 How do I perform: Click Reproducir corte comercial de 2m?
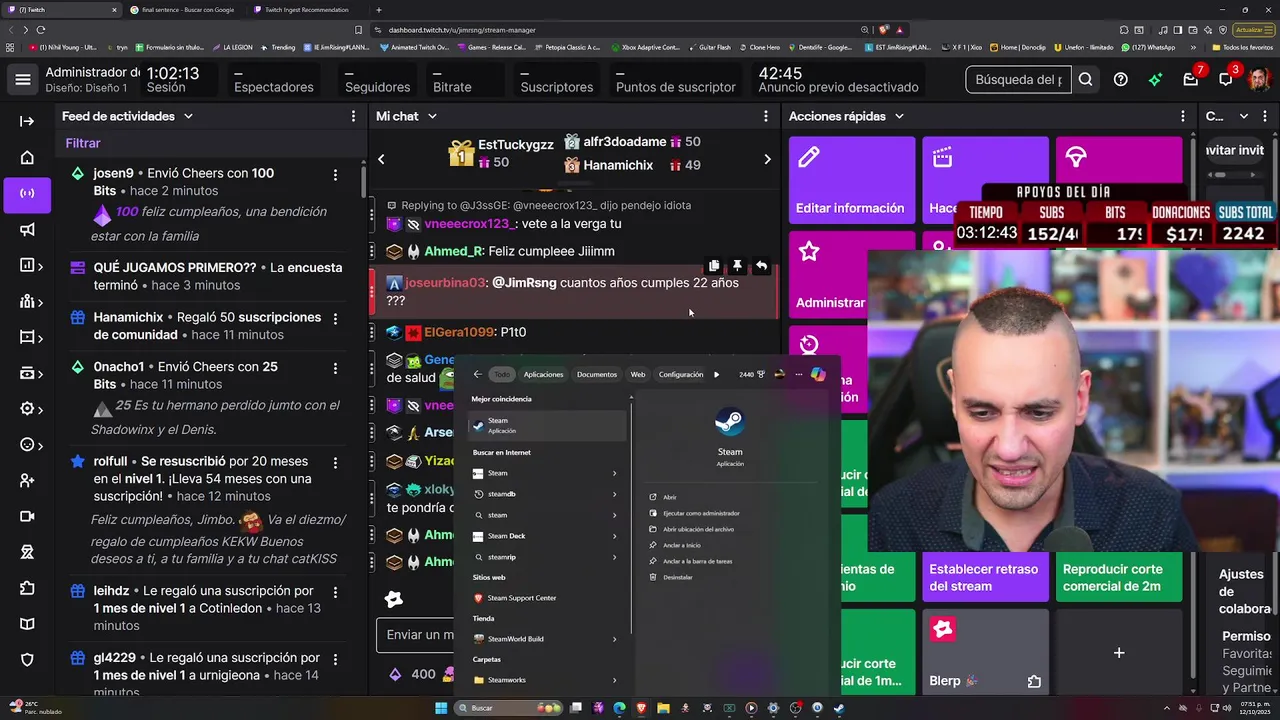1119,577
